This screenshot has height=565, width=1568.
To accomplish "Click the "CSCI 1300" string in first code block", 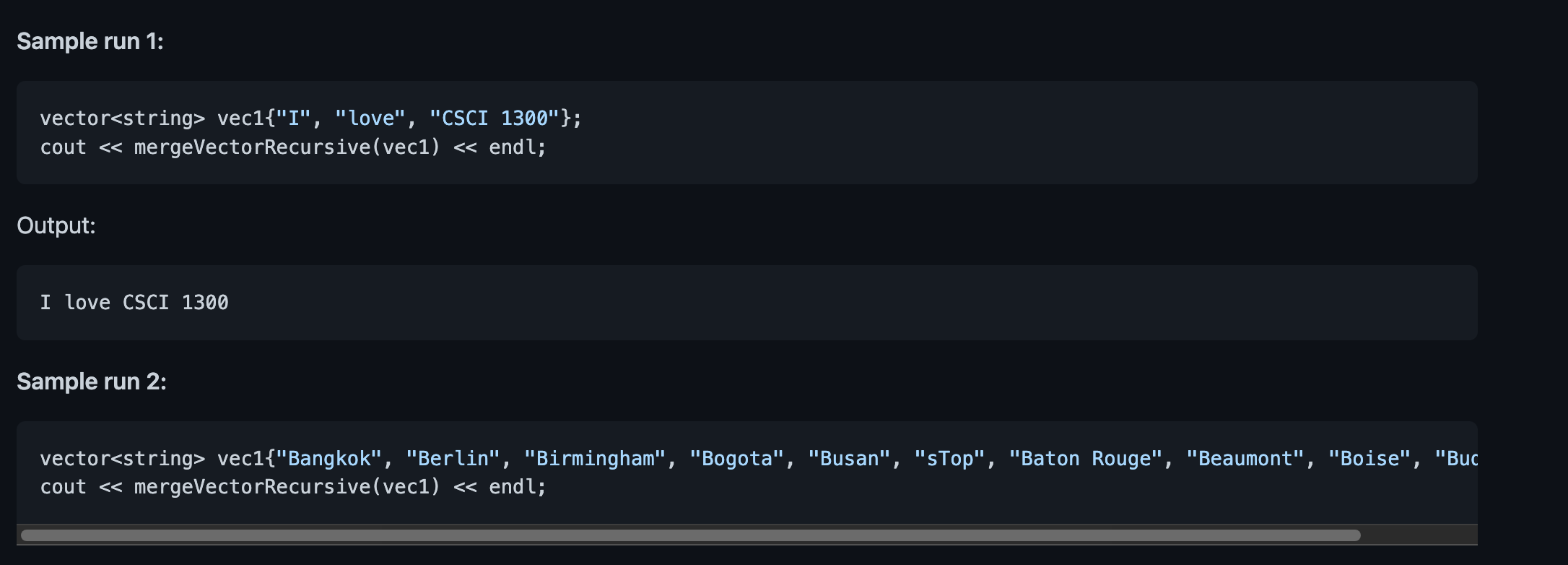I will [x=495, y=118].
